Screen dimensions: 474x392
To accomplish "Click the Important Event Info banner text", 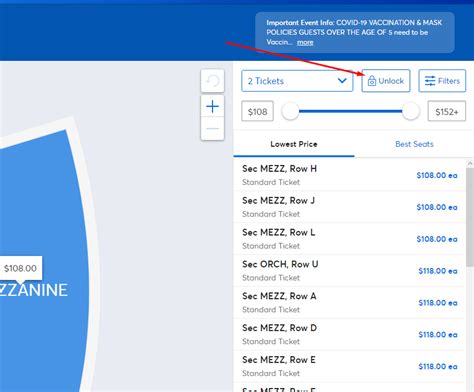I will (354, 32).
